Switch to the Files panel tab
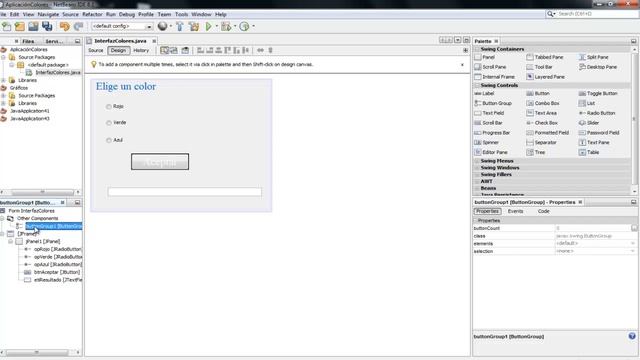 [x=29, y=41]
